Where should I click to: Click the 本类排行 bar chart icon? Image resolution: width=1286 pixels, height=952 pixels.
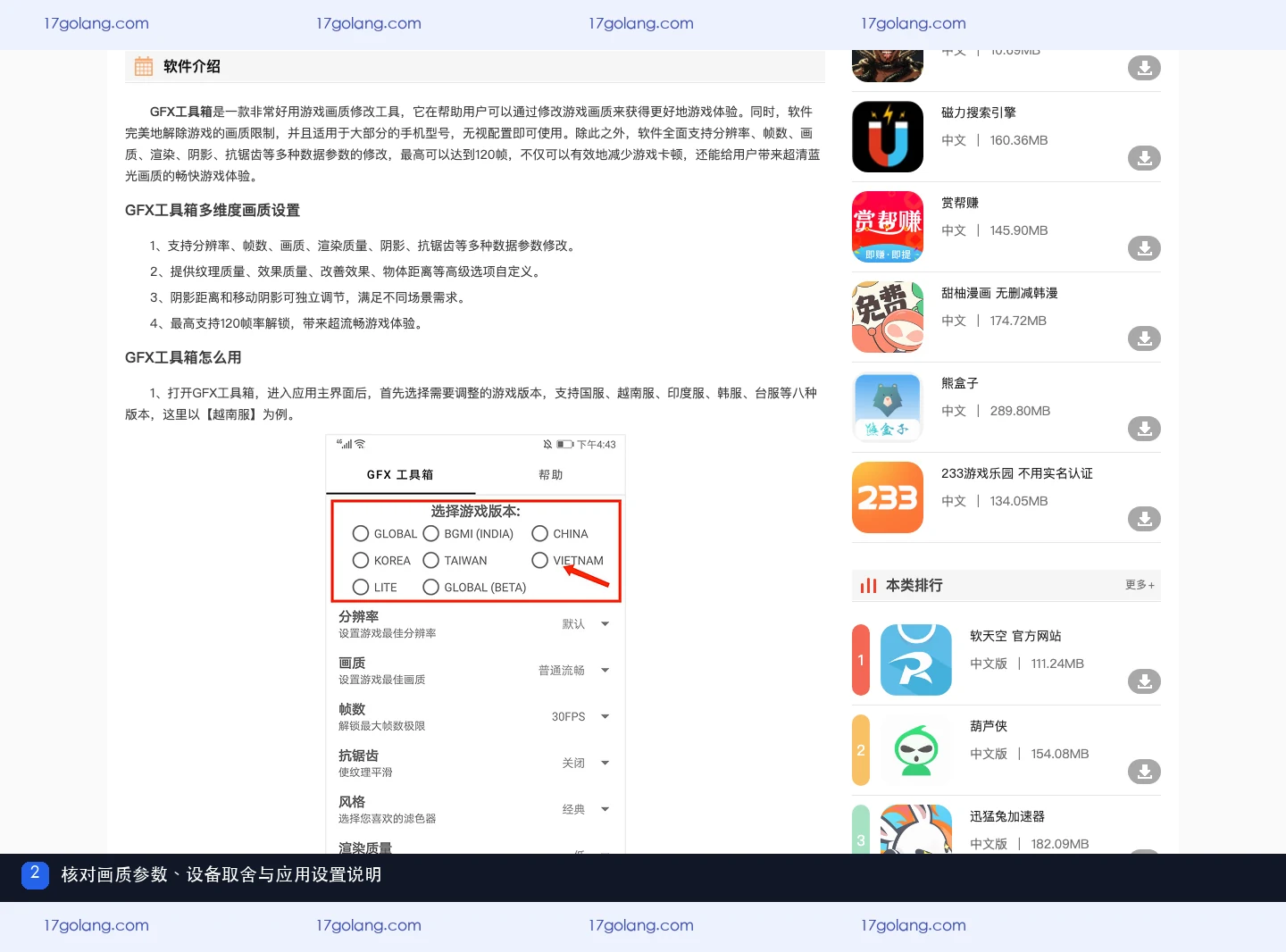[868, 586]
